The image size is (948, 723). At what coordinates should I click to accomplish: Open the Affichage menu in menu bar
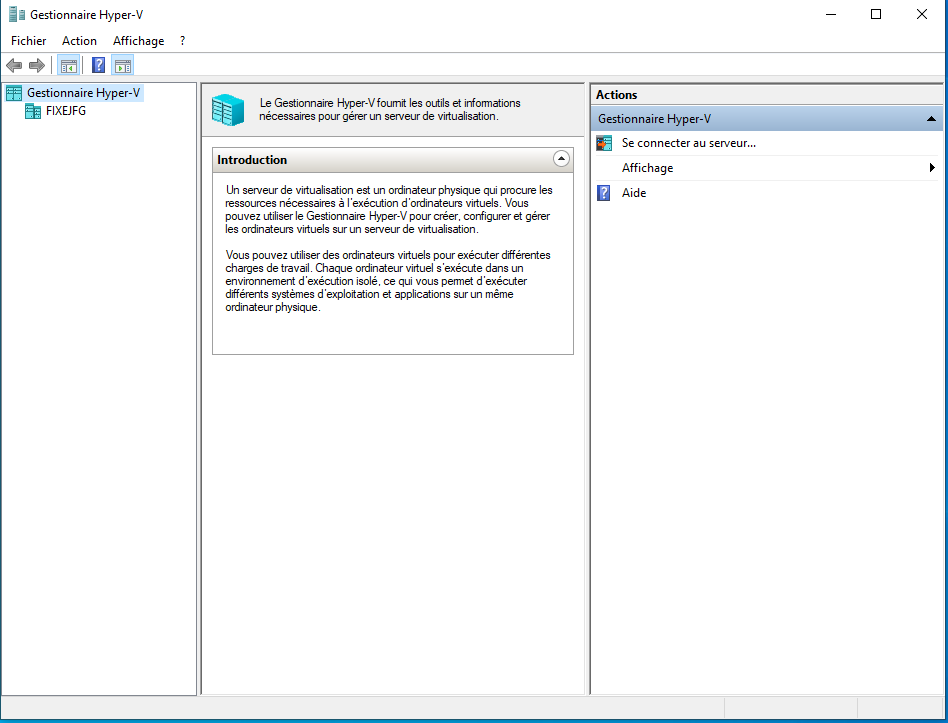tap(138, 41)
